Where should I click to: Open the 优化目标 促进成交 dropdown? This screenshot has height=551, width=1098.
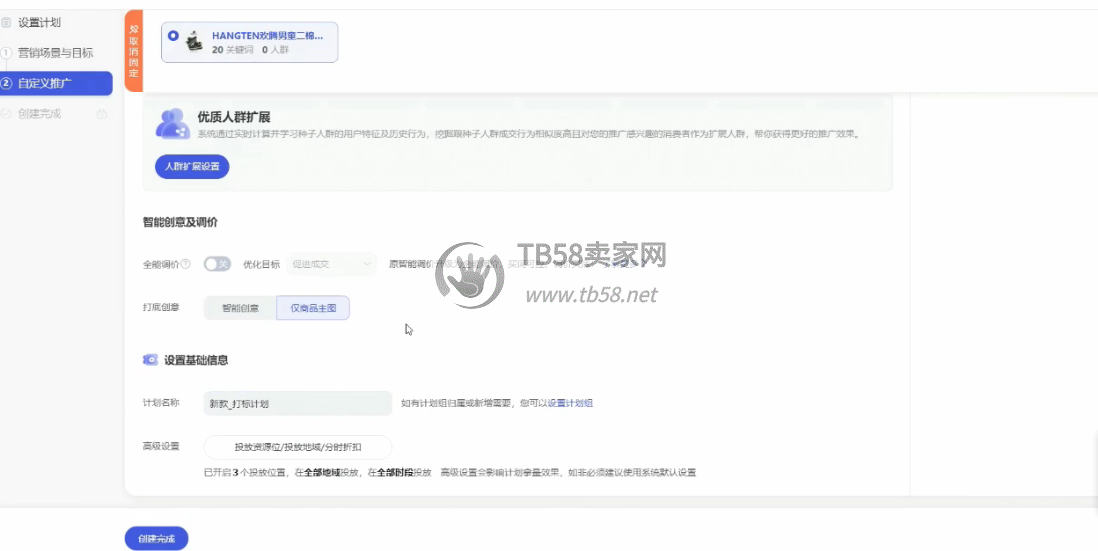[332, 265]
